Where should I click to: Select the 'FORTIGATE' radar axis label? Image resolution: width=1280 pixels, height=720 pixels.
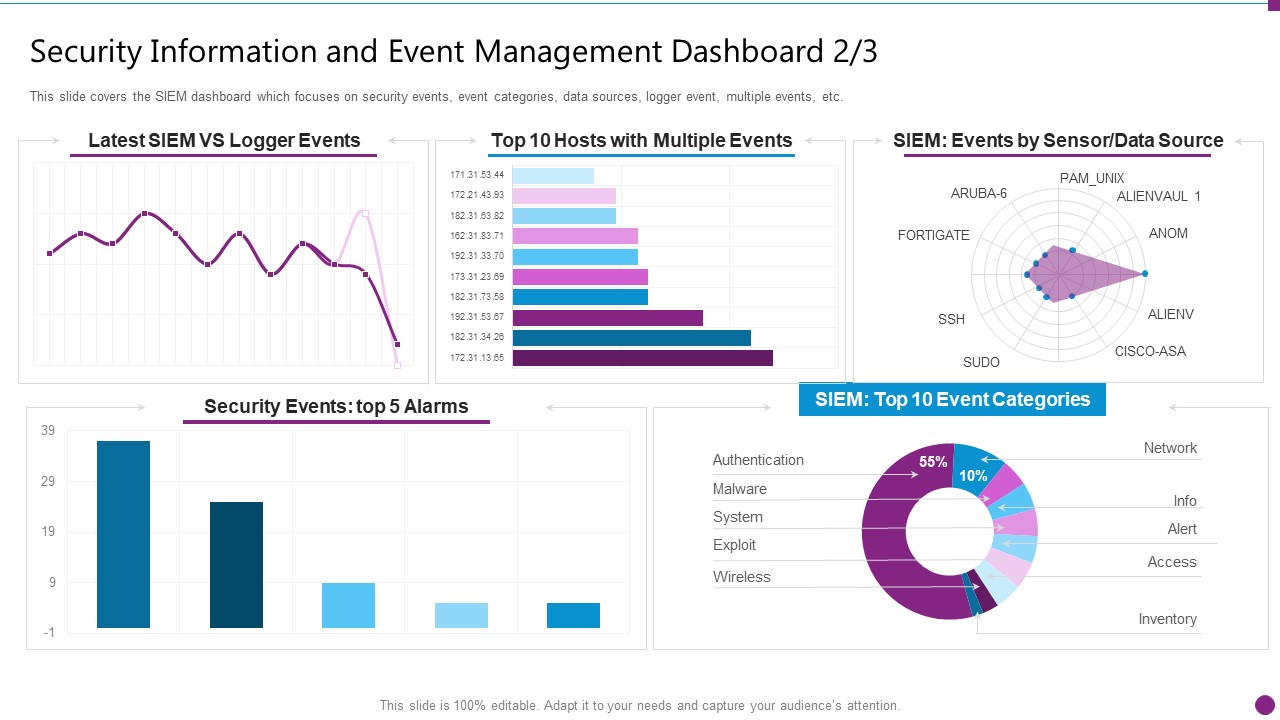pos(934,235)
